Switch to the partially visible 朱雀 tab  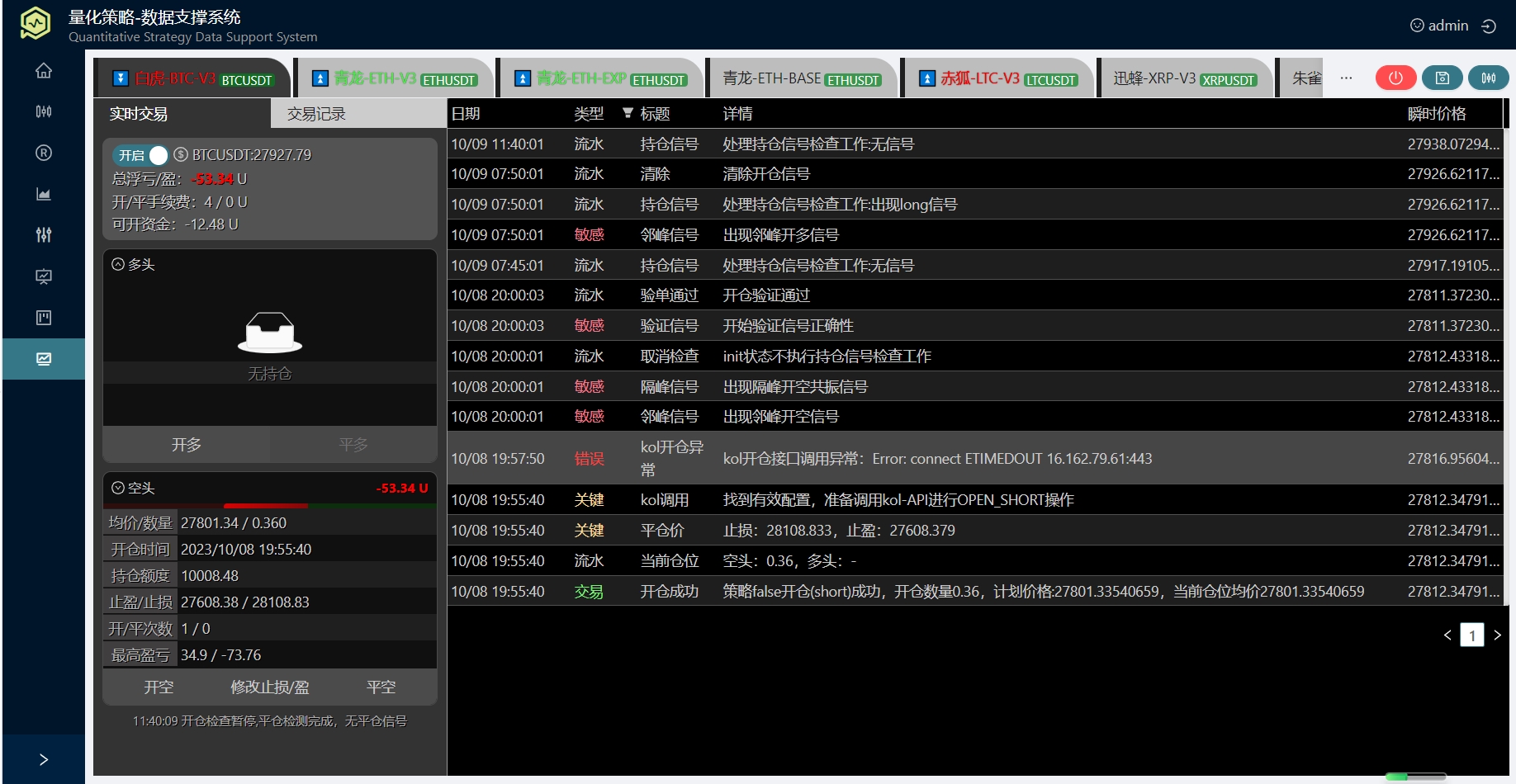(x=1302, y=79)
